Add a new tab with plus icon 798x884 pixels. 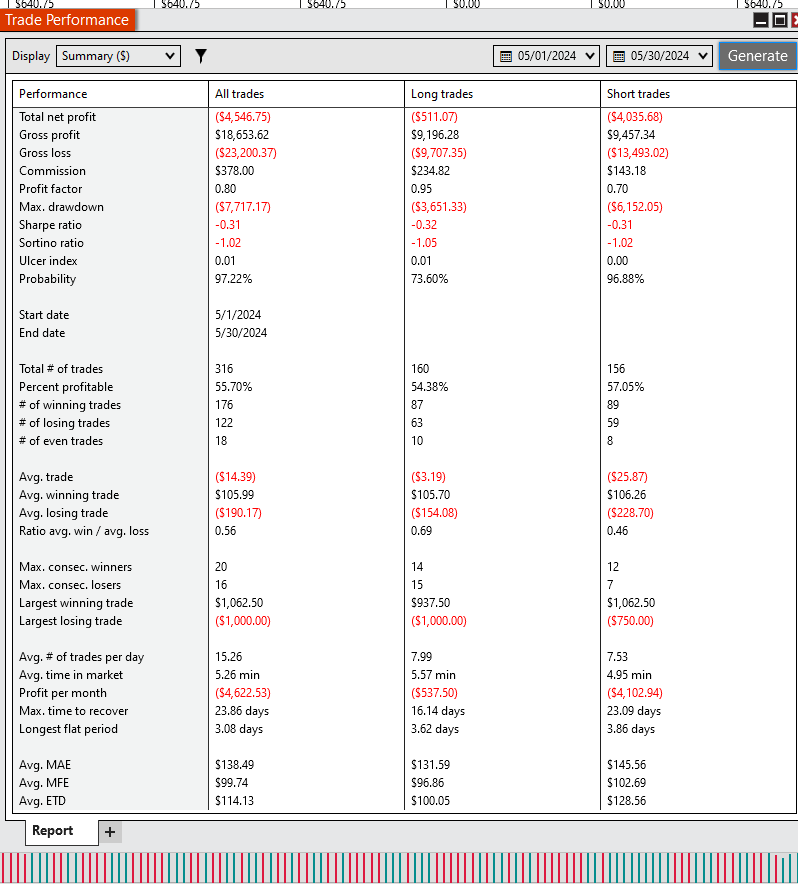[x=110, y=832]
